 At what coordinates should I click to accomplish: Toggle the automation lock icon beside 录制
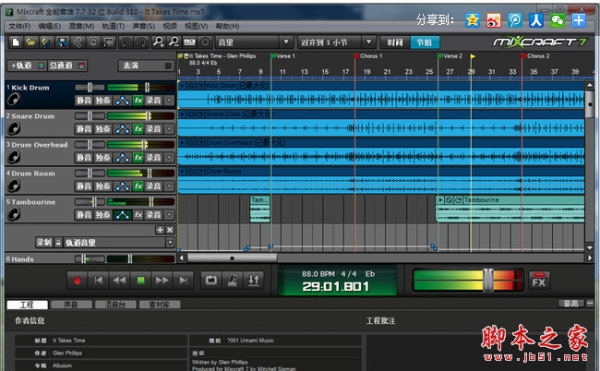tap(58, 242)
